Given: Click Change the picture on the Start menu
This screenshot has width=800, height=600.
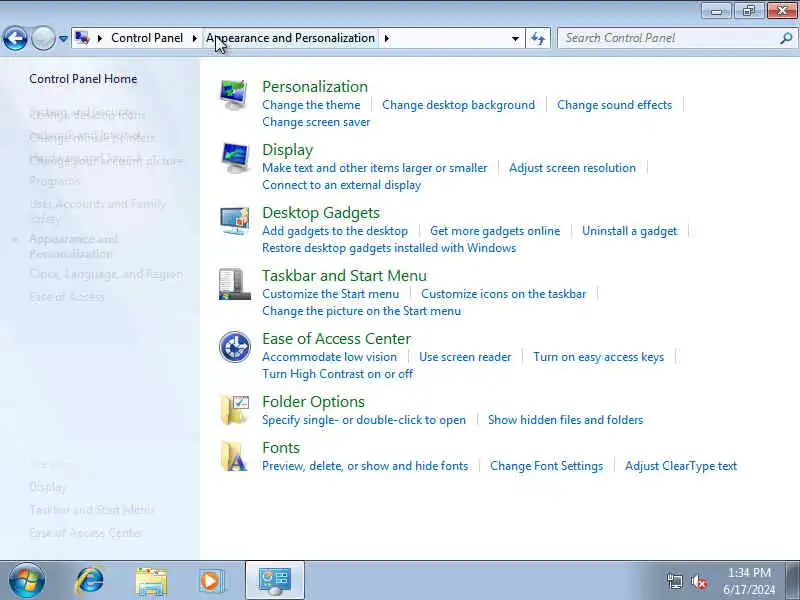Looking at the screenshot, I should click(361, 311).
